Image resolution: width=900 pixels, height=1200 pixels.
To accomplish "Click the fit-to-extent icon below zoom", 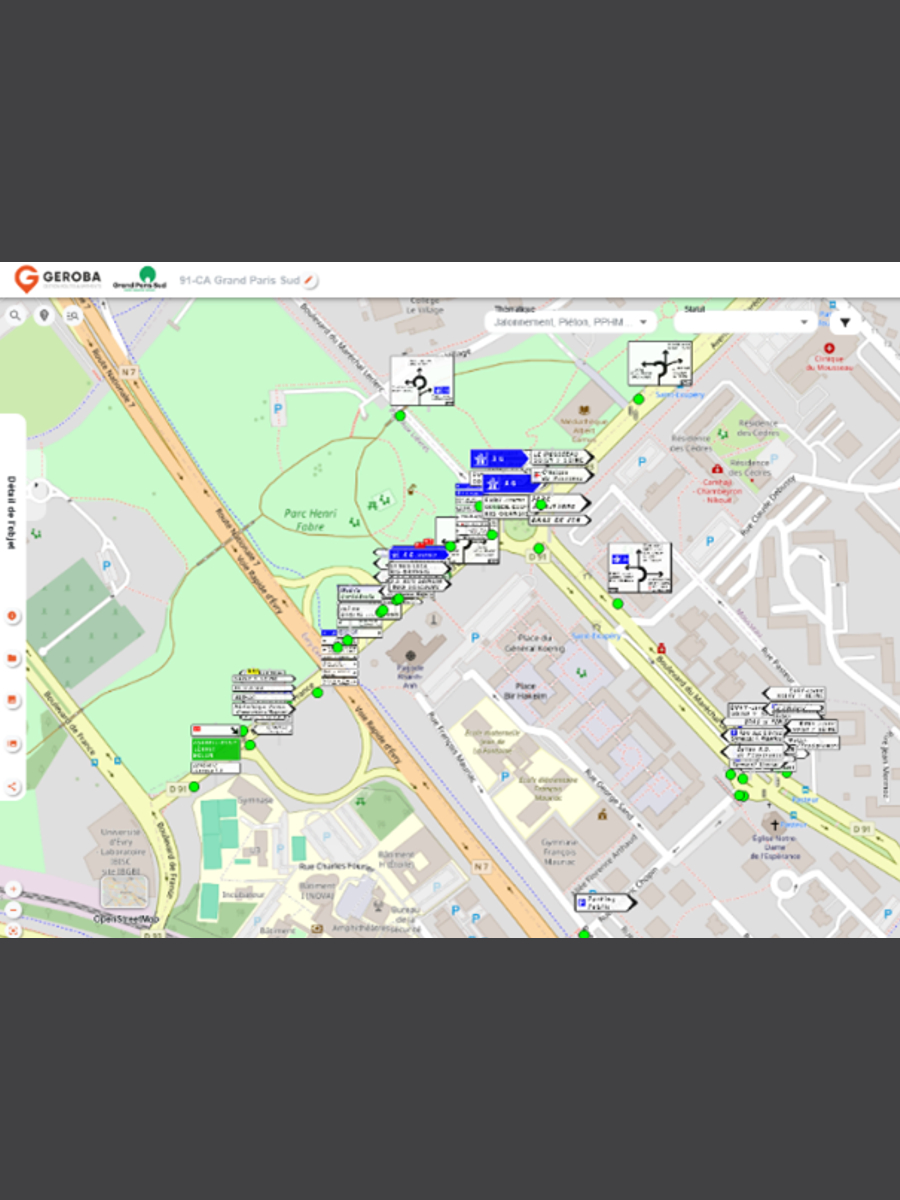I will tap(13, 930).
